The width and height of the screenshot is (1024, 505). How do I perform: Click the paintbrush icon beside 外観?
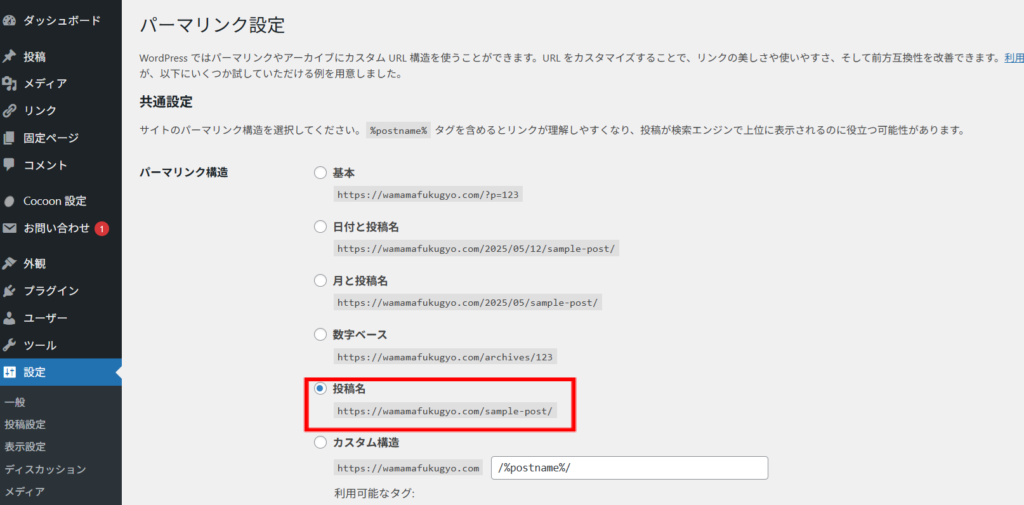click(8, 264)
